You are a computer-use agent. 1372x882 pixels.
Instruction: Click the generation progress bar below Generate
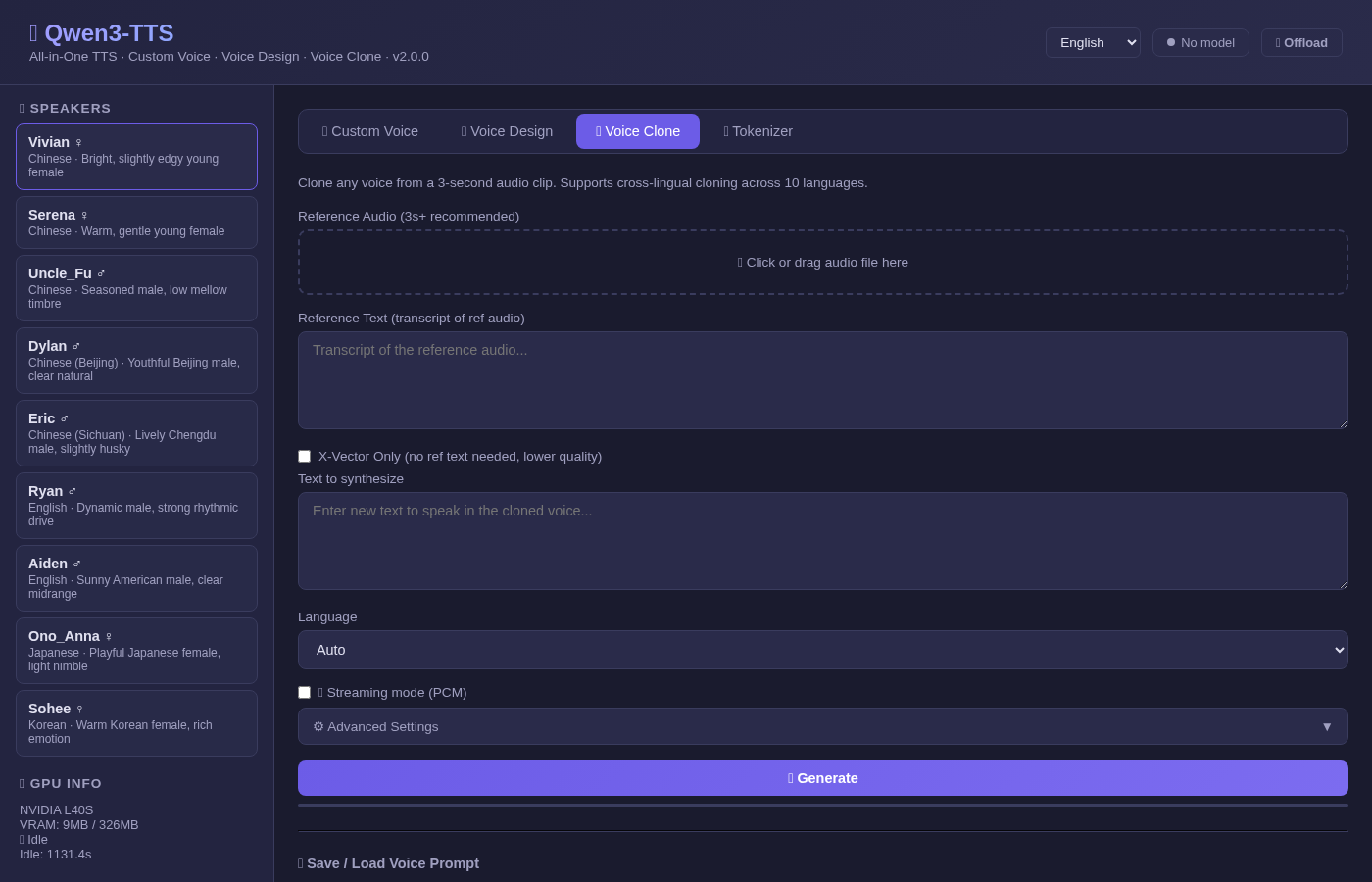823,805
